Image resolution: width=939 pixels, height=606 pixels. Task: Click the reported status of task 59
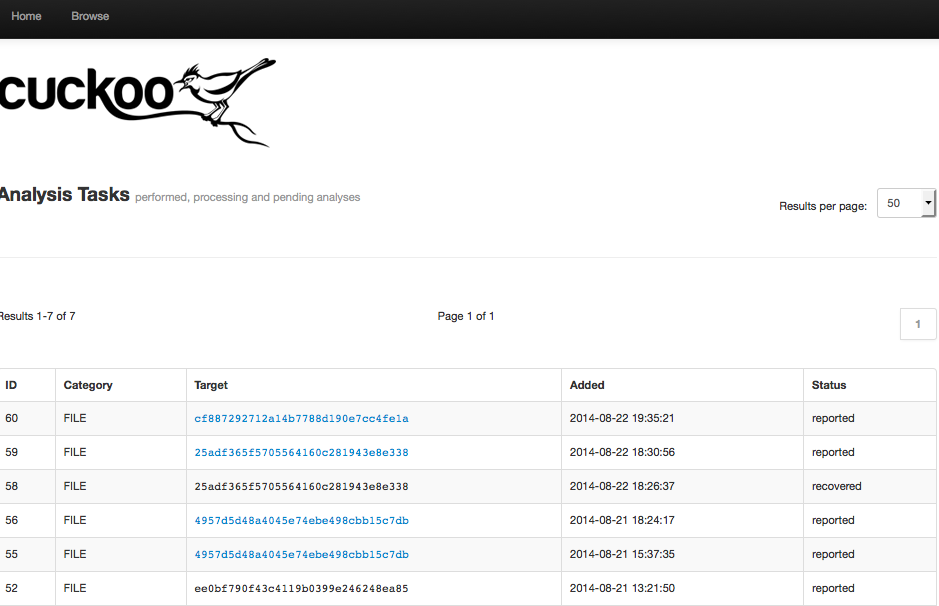pyautogui.click(x=833, y=452)
